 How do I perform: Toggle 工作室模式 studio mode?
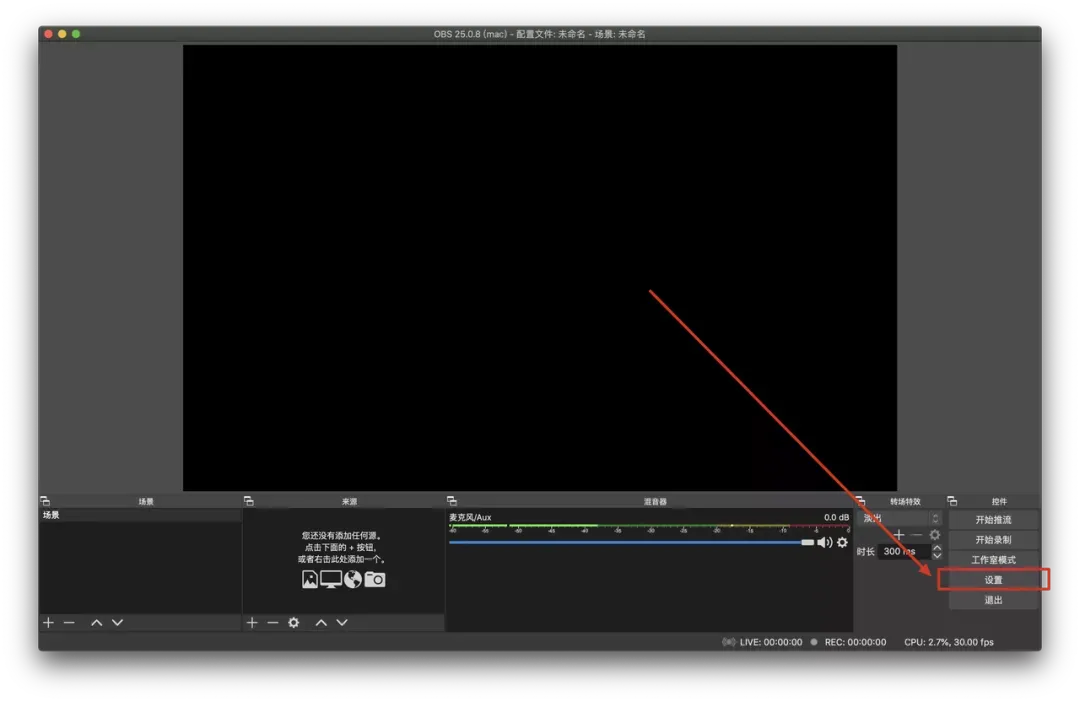coord(993,559)
